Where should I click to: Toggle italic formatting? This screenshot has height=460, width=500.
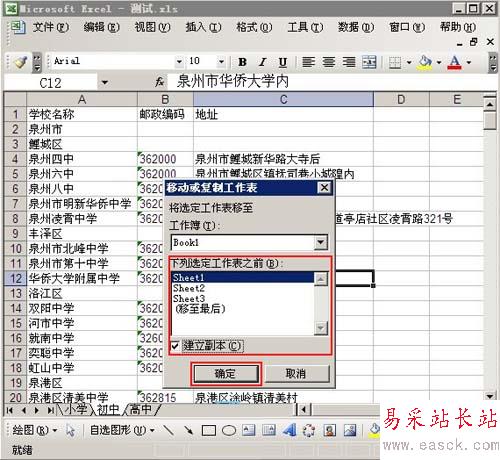(263, 62)
